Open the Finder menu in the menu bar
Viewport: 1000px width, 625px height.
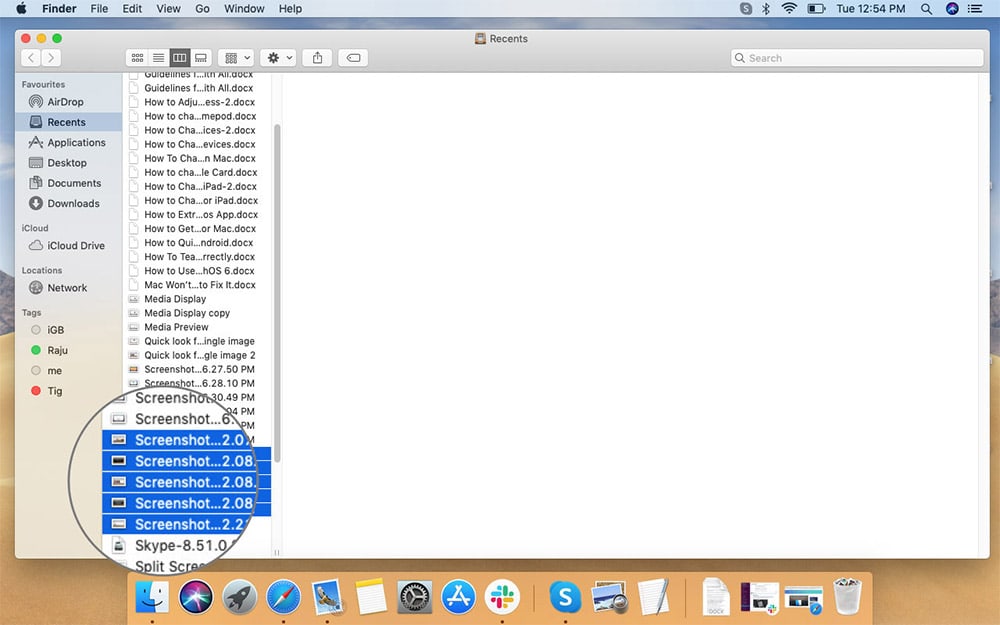(x=59, y=8)
